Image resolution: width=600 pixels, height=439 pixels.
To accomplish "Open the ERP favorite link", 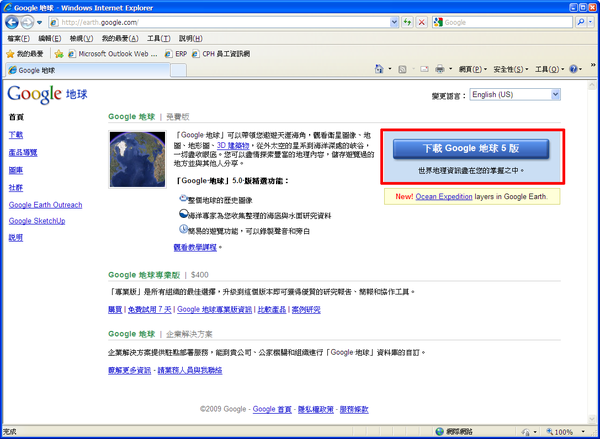I will (x=176, y=54).
